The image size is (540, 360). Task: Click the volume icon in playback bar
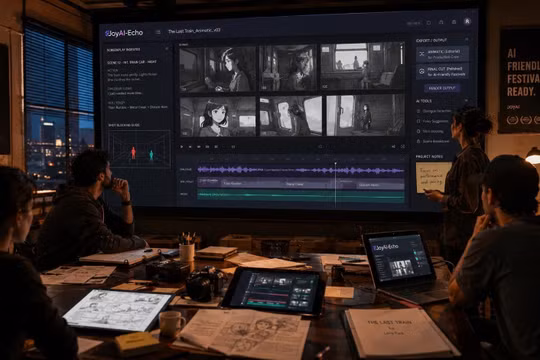393,147
